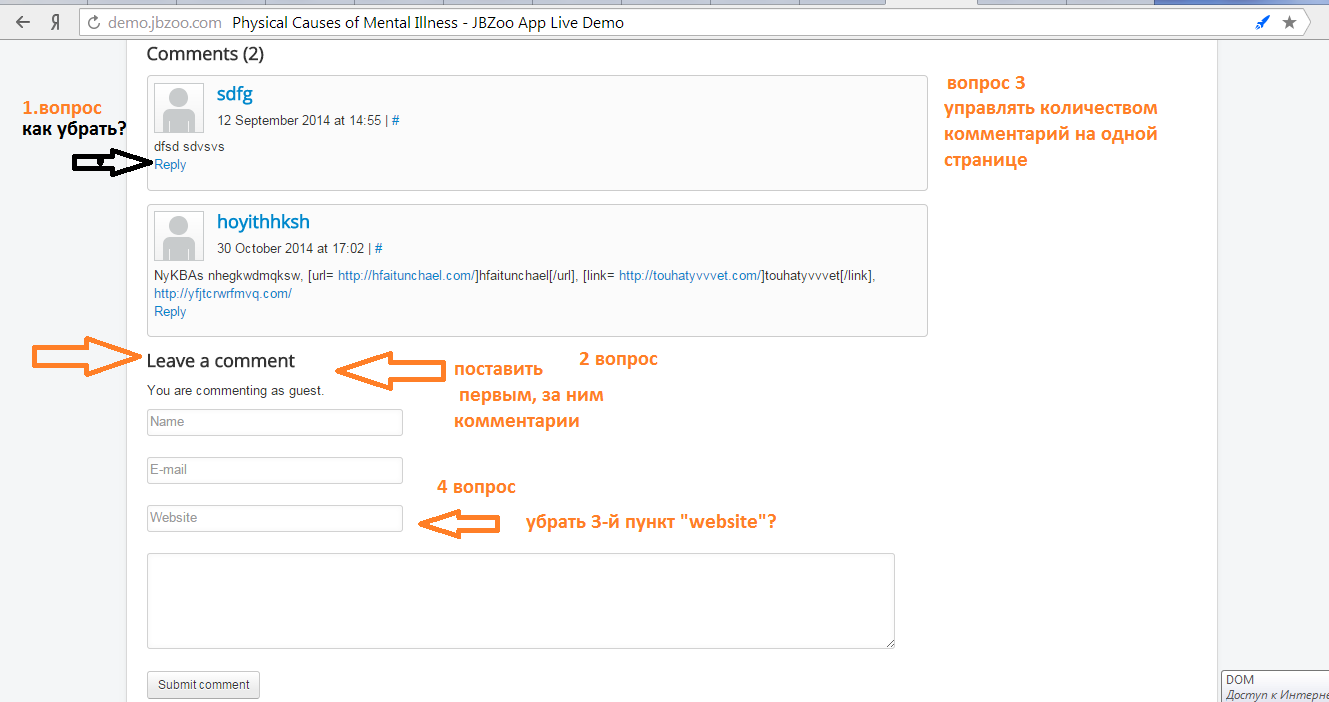Open the # permalink of sdfg's comment
The width and height of the screenshot is (1329, 702).
[x=395, y=120]
